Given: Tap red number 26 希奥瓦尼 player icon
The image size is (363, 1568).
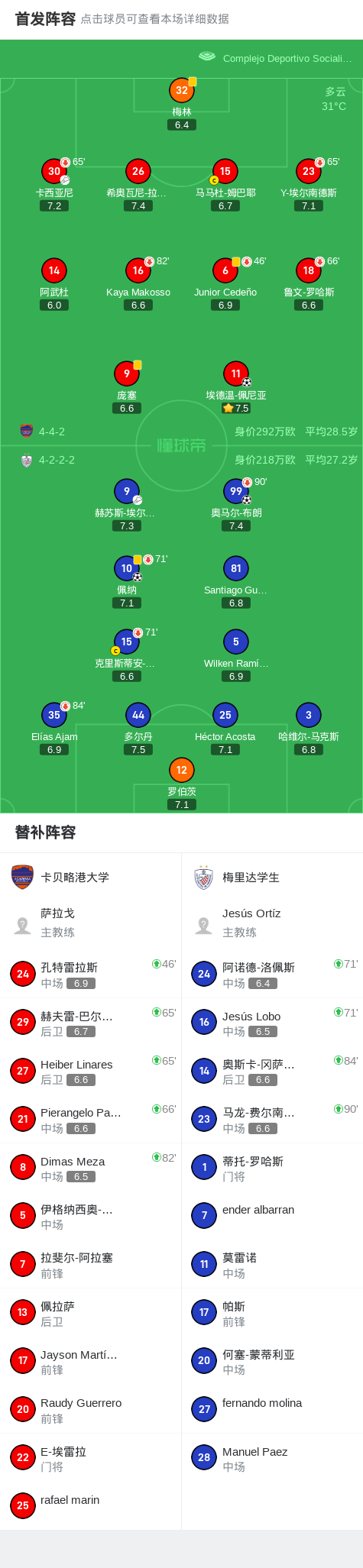Looking at the screenshot, I should coord(138,171).
